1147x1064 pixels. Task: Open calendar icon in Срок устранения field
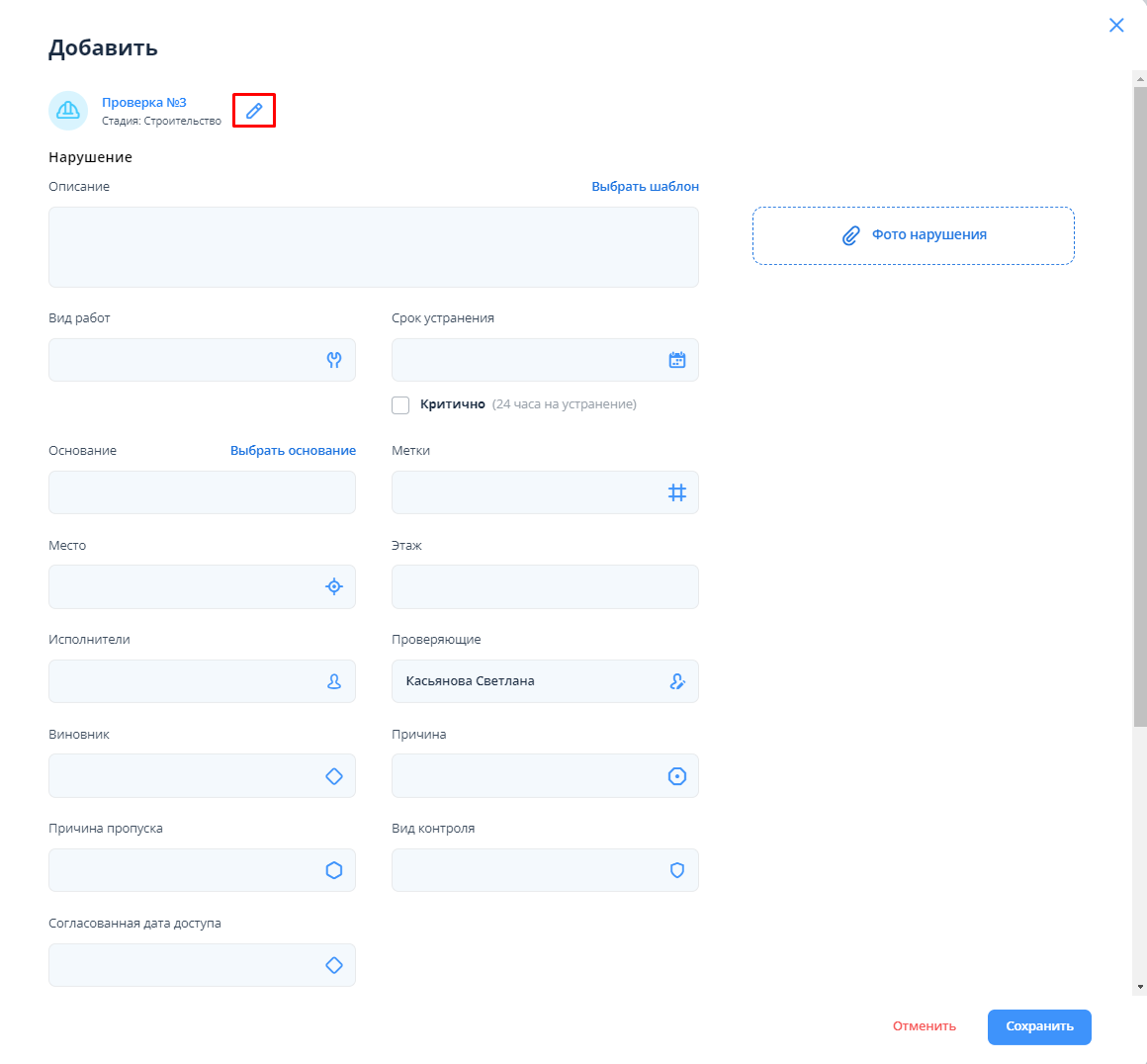coord(677,360)
